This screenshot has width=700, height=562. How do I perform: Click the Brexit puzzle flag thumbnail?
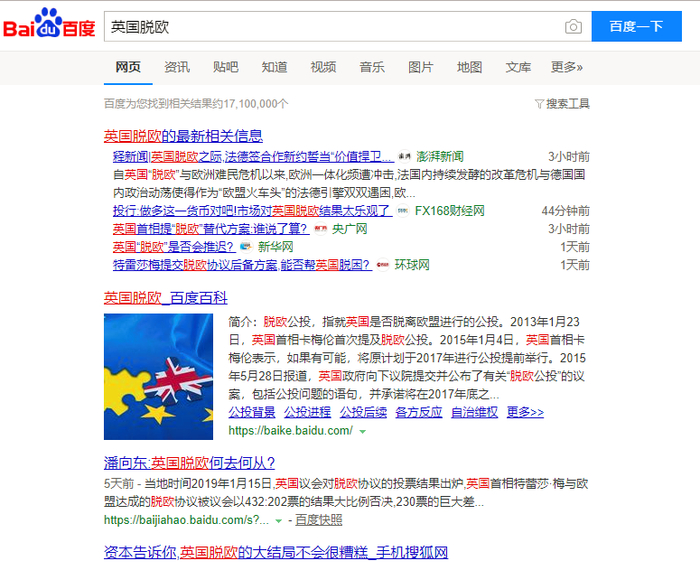coord(158,377)
